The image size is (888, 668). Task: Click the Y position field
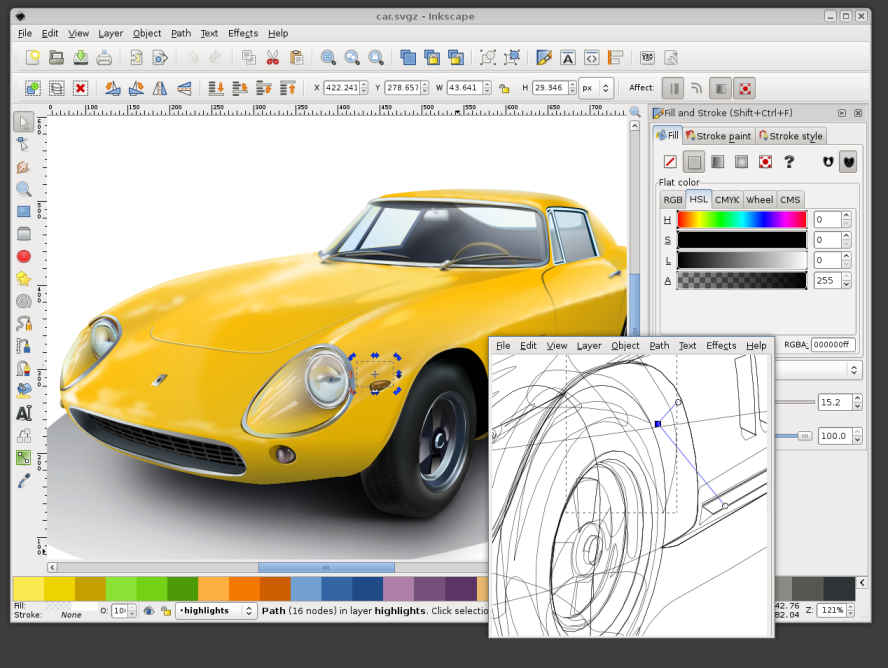pyautogui.click(x=402, y=88)
